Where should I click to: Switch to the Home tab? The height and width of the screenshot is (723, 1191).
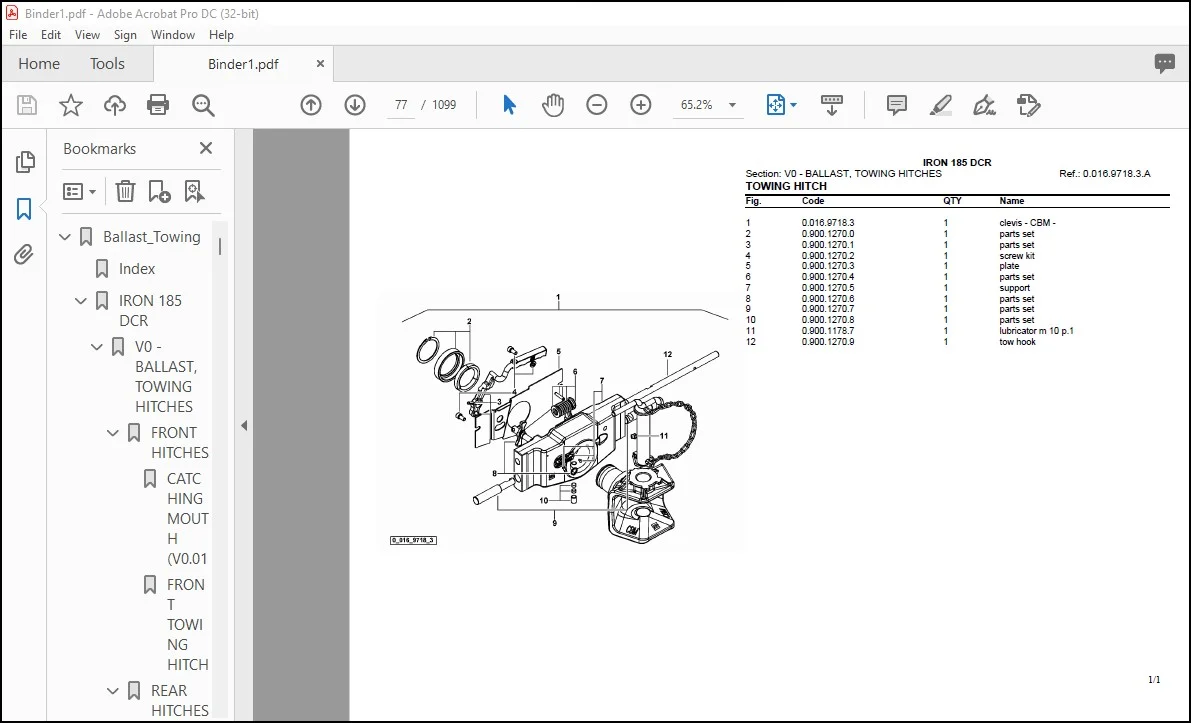click(x=39, y=64)
